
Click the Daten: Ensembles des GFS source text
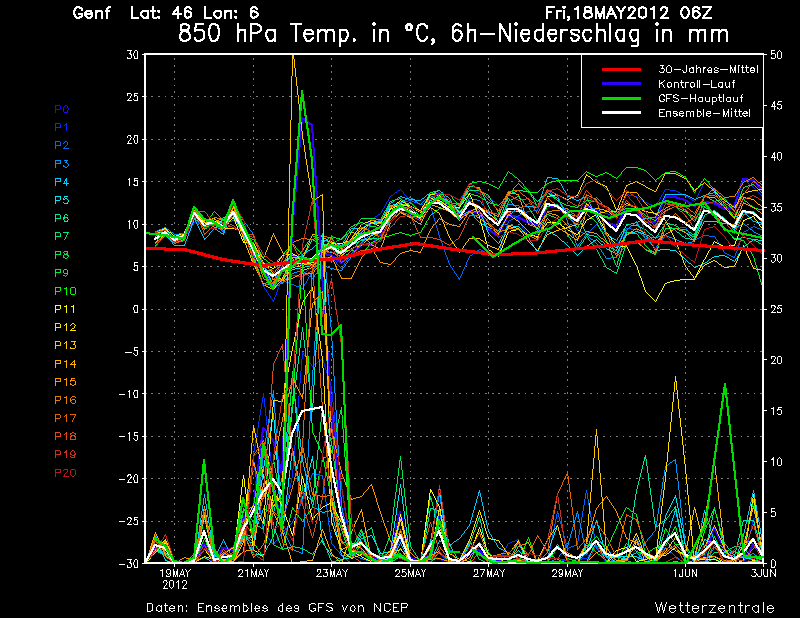277,607
